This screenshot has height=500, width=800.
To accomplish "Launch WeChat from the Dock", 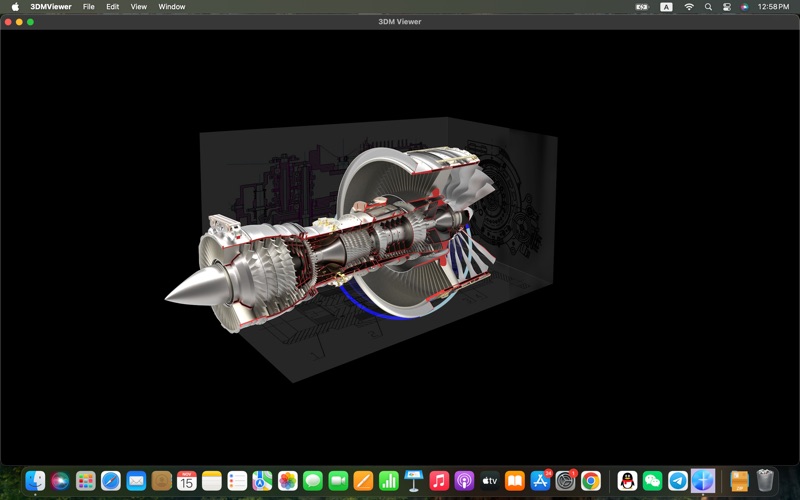I will pyautogui.click(x=653, y=481).
